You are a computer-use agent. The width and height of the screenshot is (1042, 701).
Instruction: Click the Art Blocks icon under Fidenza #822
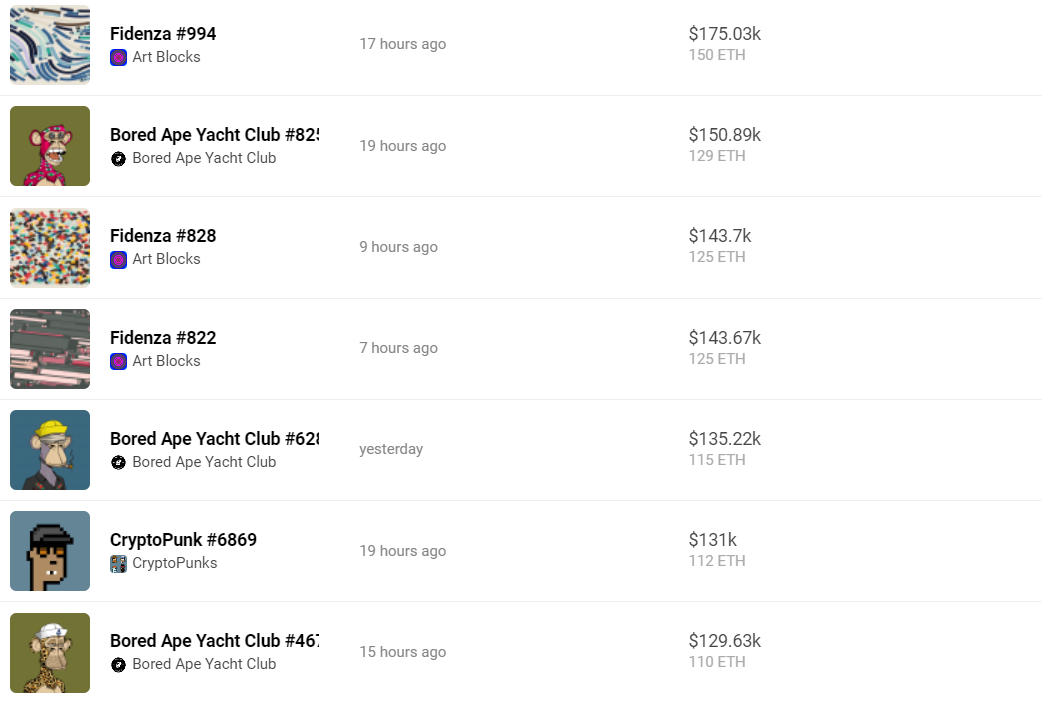click(118, 361)
